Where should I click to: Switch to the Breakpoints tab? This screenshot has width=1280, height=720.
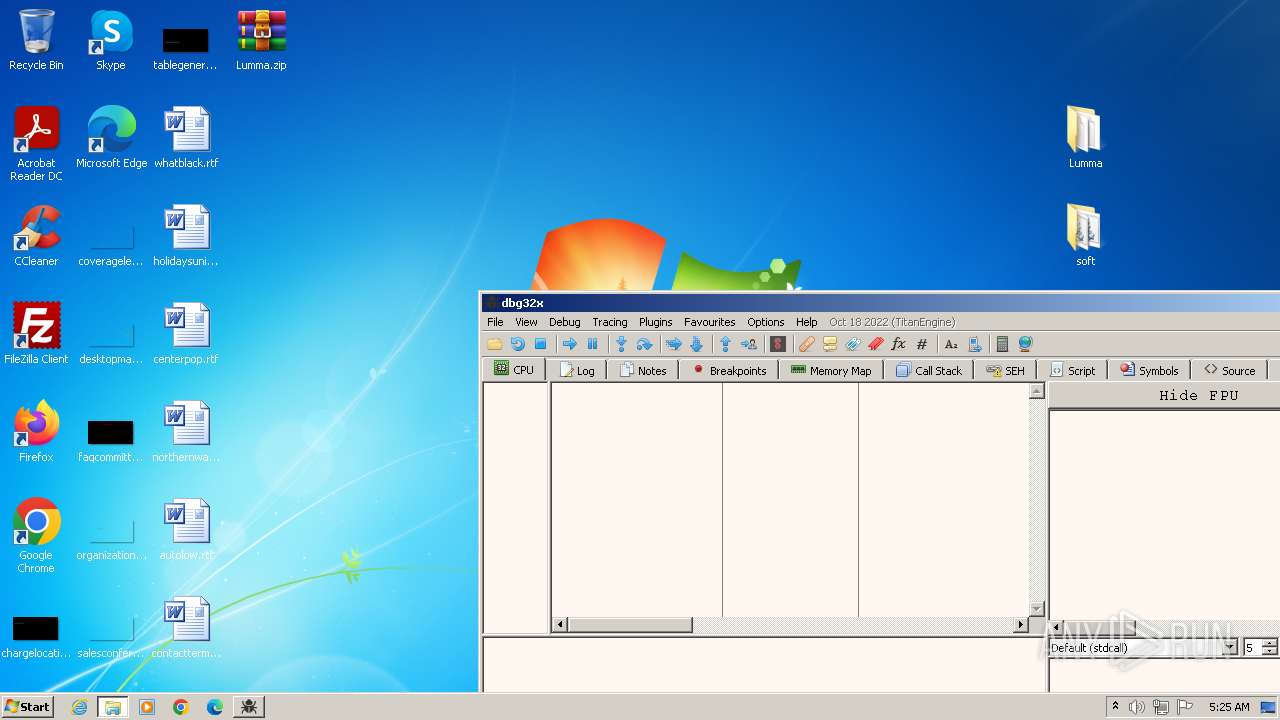[x=729, y=370]
